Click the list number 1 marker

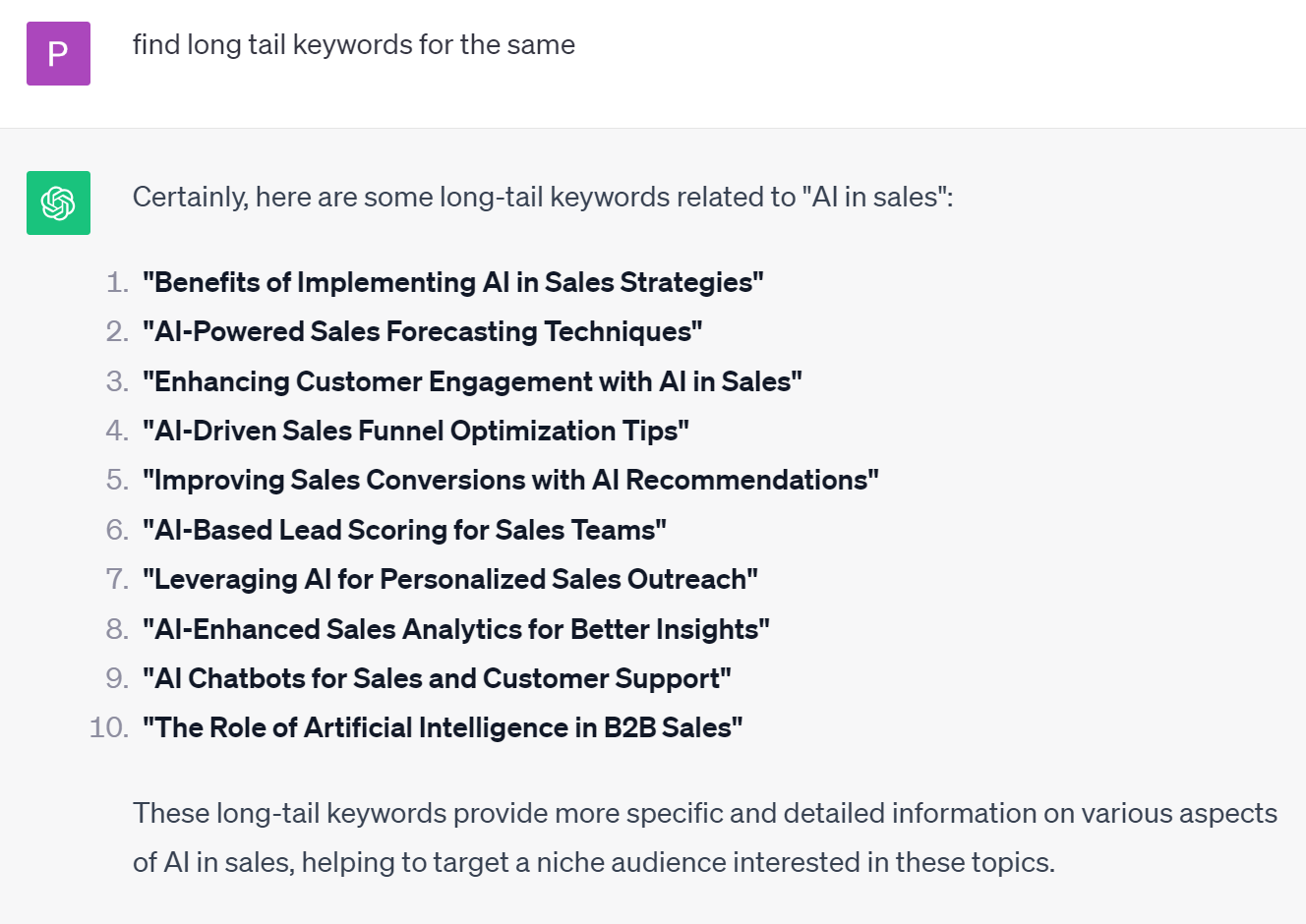[117, 283]
